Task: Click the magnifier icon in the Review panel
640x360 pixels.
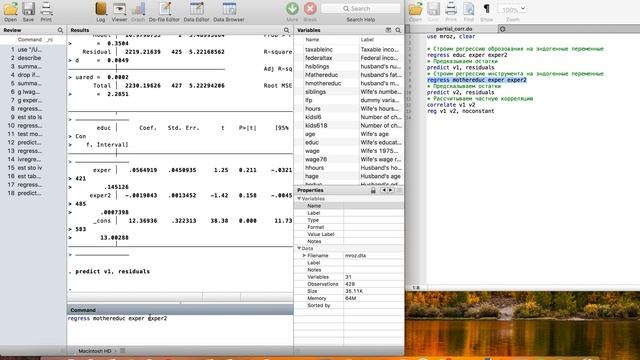Action: tap(60, 30)
